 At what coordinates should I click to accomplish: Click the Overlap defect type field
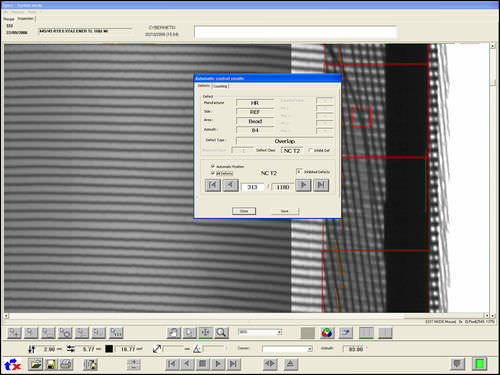coord(285,141)
